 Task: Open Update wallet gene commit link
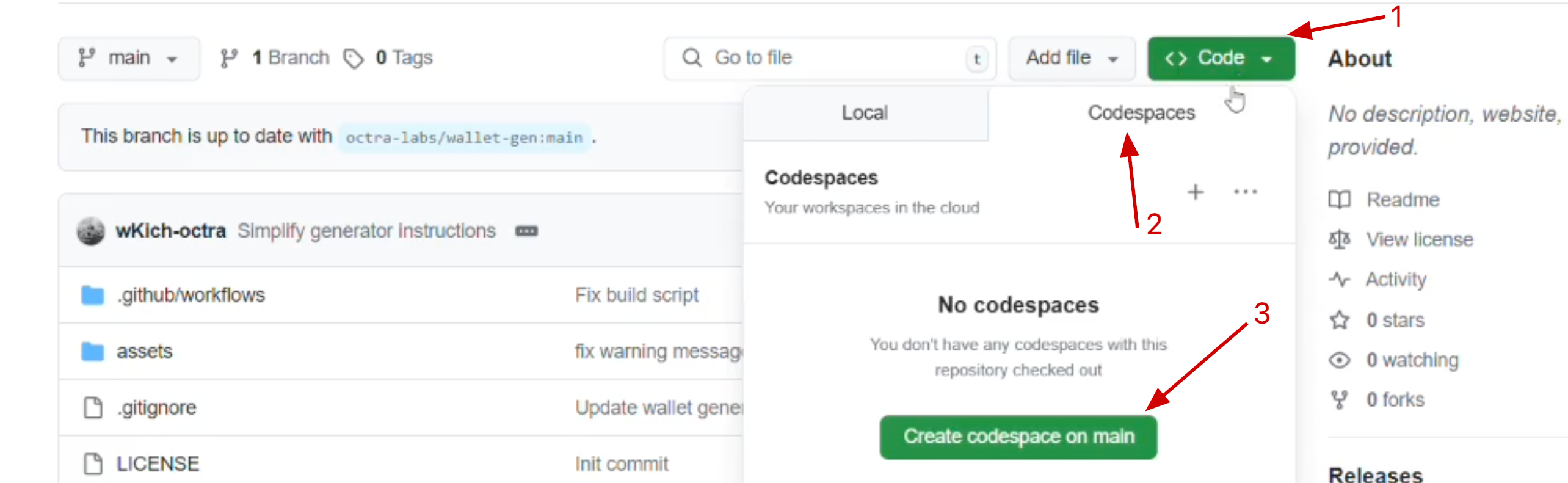point(659,408)
